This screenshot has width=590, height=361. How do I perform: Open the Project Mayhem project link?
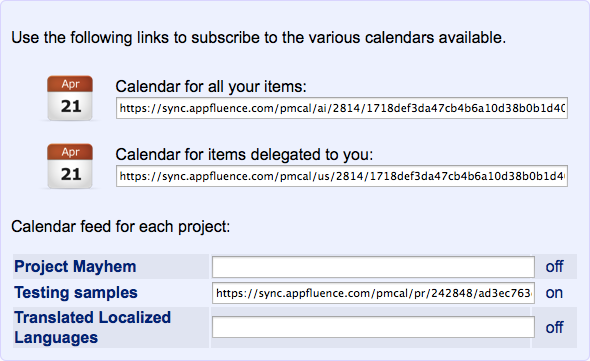click(75, 267)
